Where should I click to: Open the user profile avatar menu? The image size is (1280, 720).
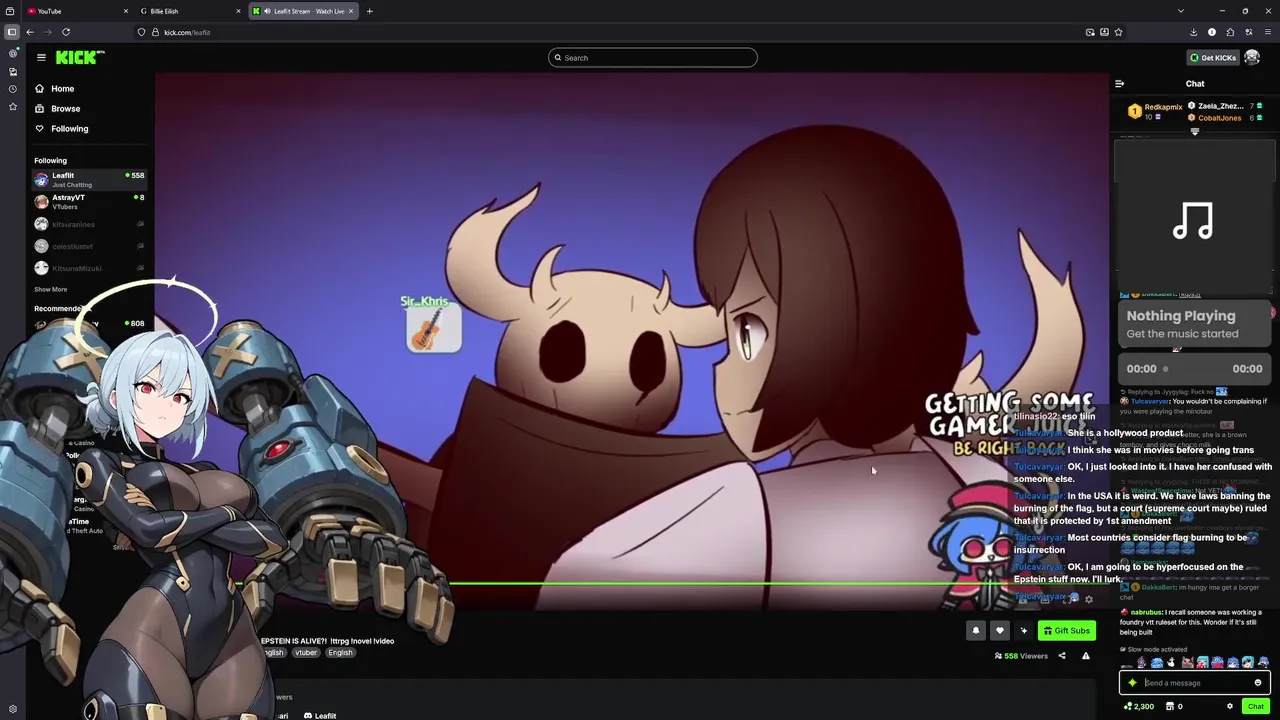click(x=1252, y=57)
